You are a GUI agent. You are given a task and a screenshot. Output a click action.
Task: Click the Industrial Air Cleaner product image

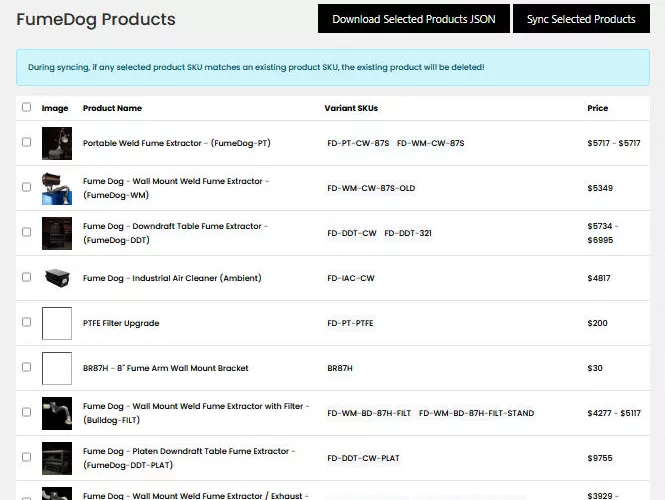pos(57,278)
